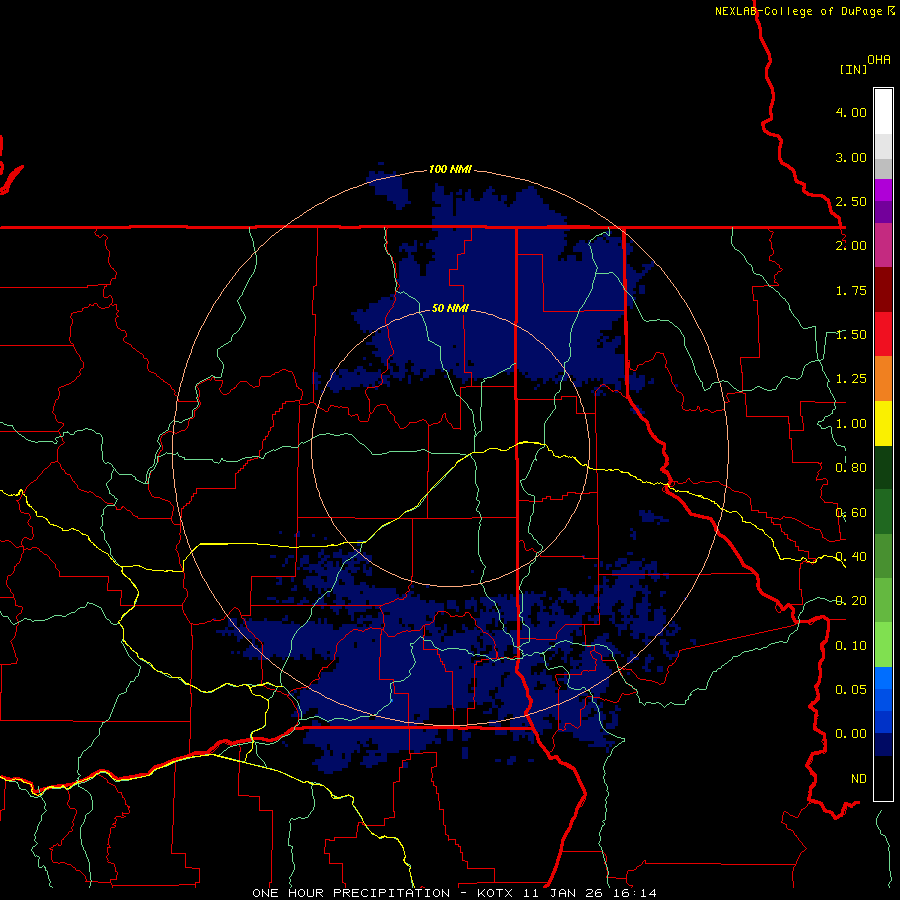The width and height of the screenshot is (900, 900).
Task: Click the 0.80 legend value
Action: coord(851,468)
